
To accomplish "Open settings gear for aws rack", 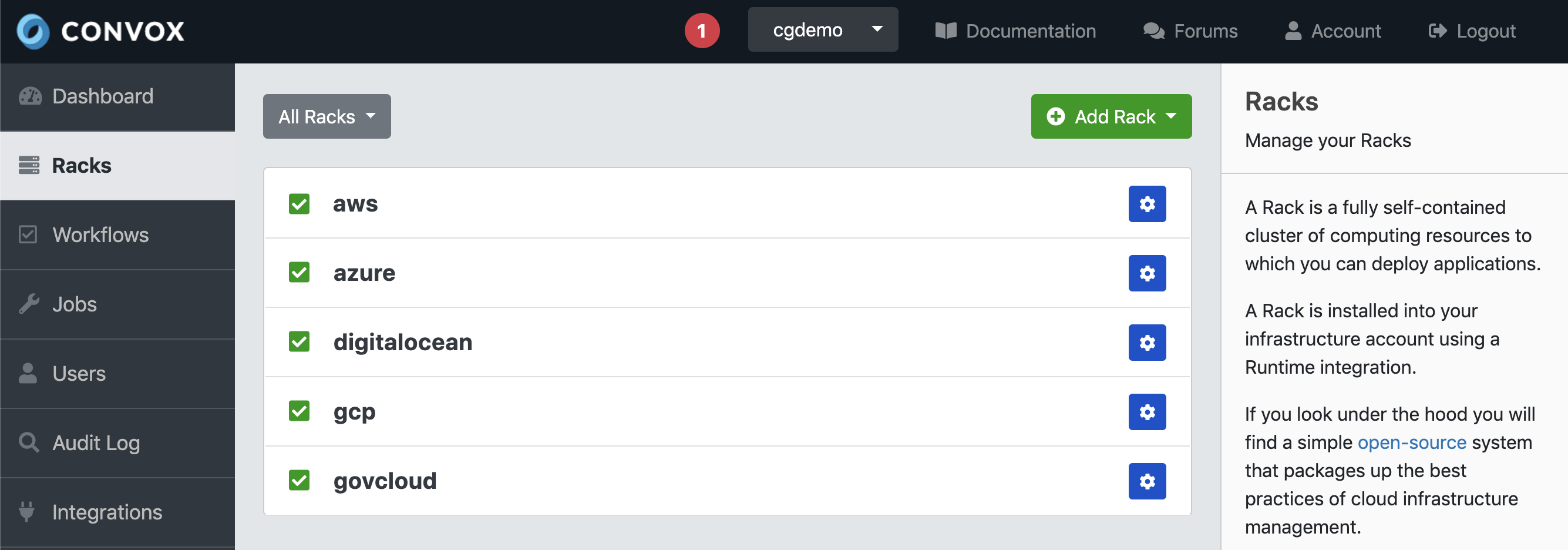I will pos(1147,204).
